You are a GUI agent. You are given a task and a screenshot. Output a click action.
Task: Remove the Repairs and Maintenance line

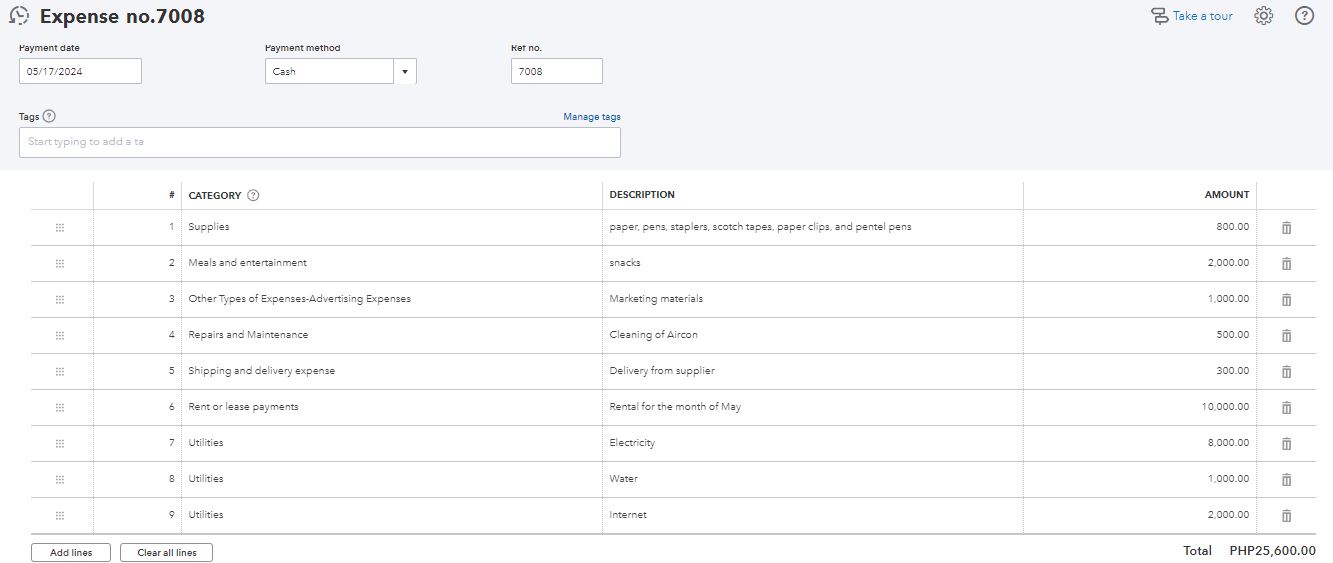[1286, 336]
